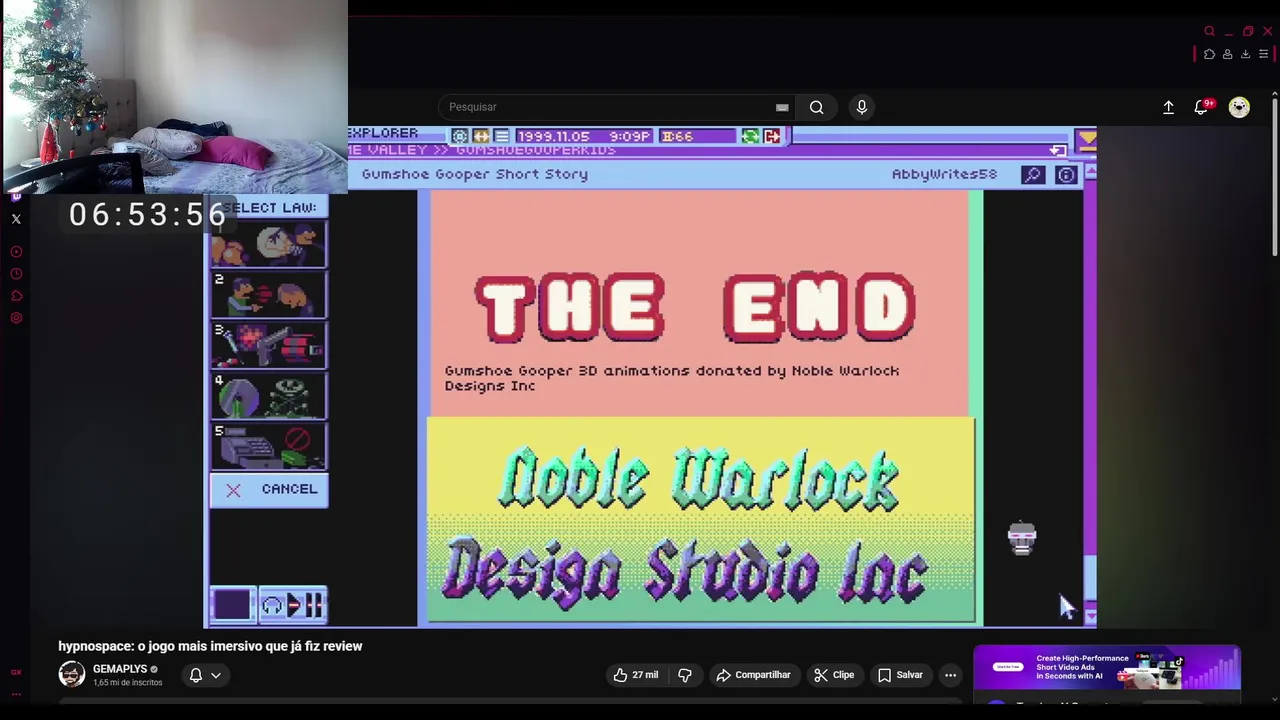1280x720 pixels.
Task: Click the GEMAPLYS channel avatar
Action: point(71,674)
